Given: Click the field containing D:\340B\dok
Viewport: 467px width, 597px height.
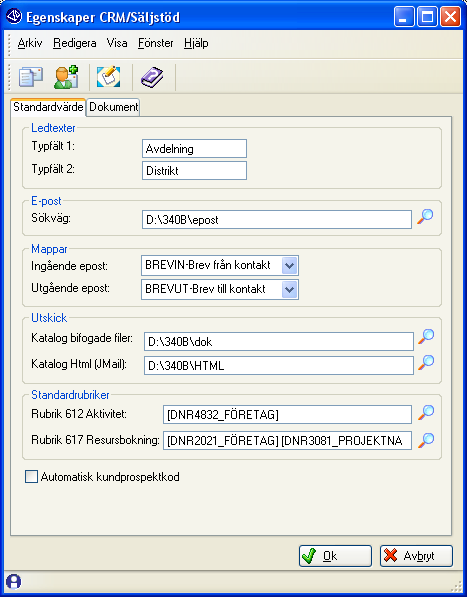Looking at the screenshot, I should pos(279,342).
